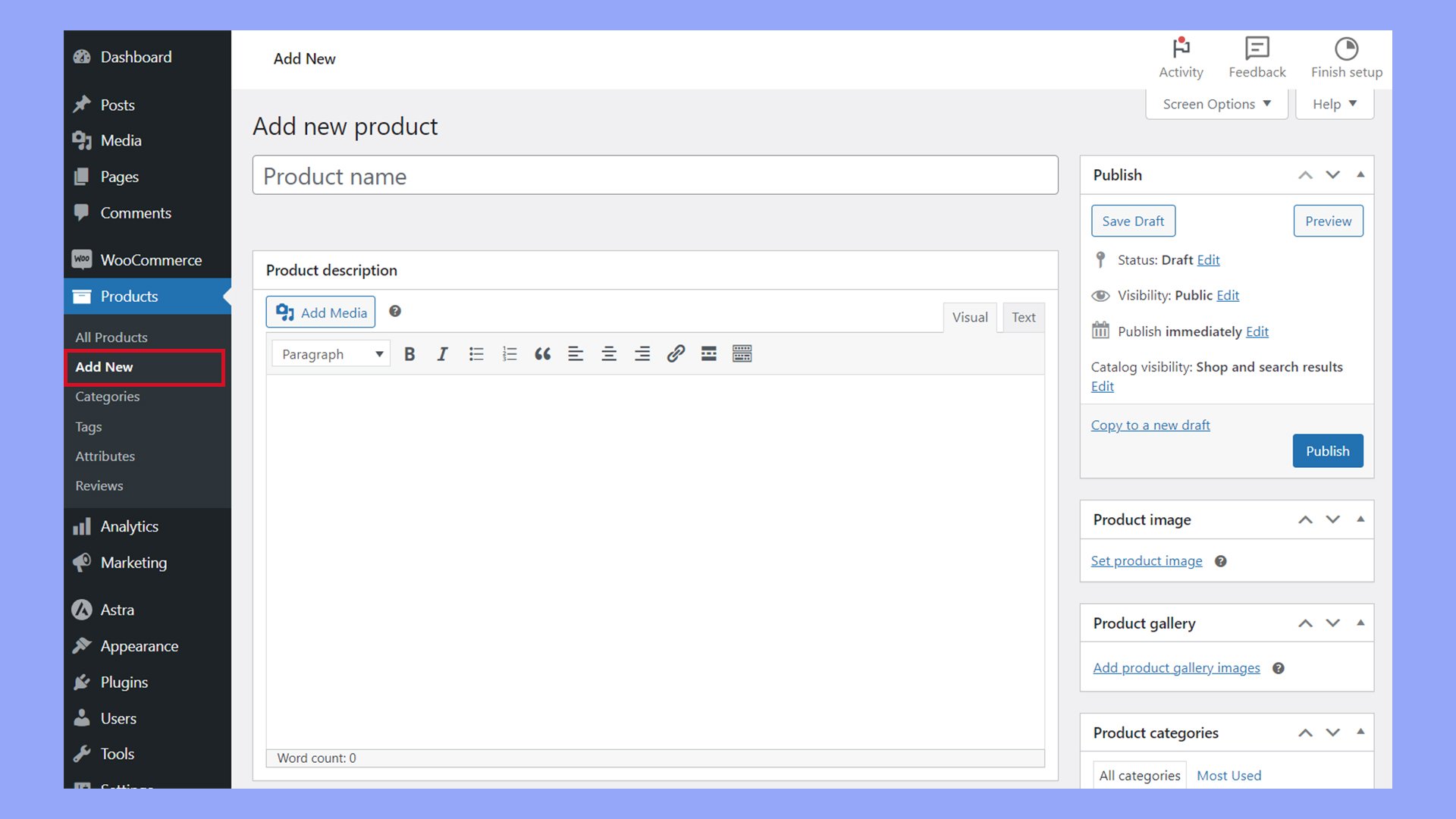Viewport: 1456px width, 819px height.
Task: Switch to the Text editor tab
Action: point(1023,318)
